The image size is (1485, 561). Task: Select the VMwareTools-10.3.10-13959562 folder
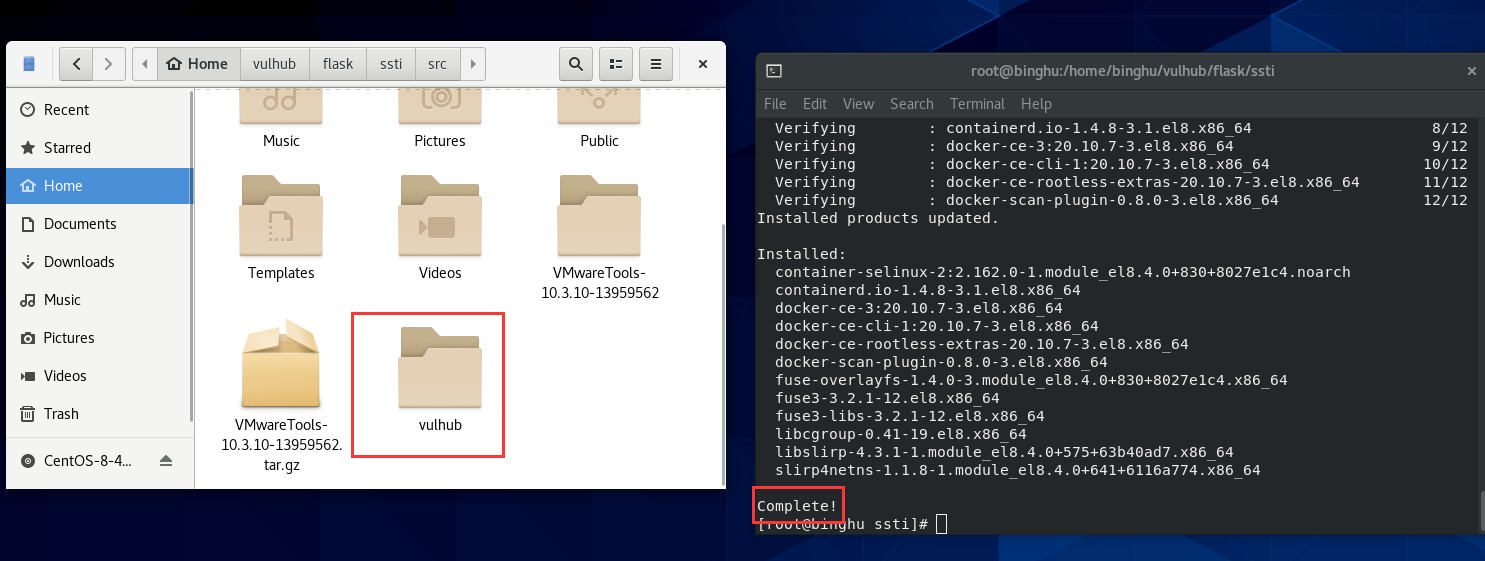(x=599, y=215)
